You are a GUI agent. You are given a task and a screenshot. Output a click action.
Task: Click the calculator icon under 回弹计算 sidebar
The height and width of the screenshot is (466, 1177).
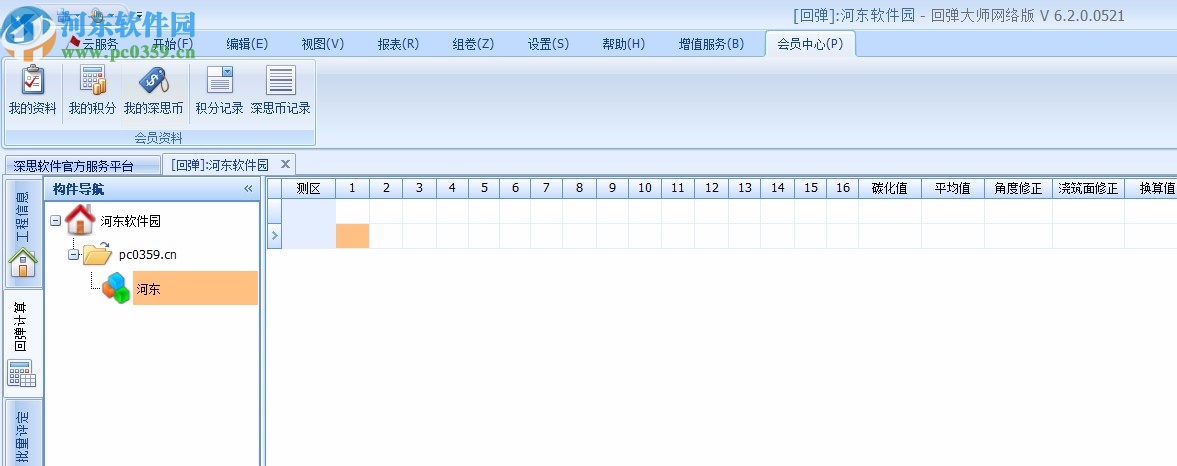[x=22, y=374]
